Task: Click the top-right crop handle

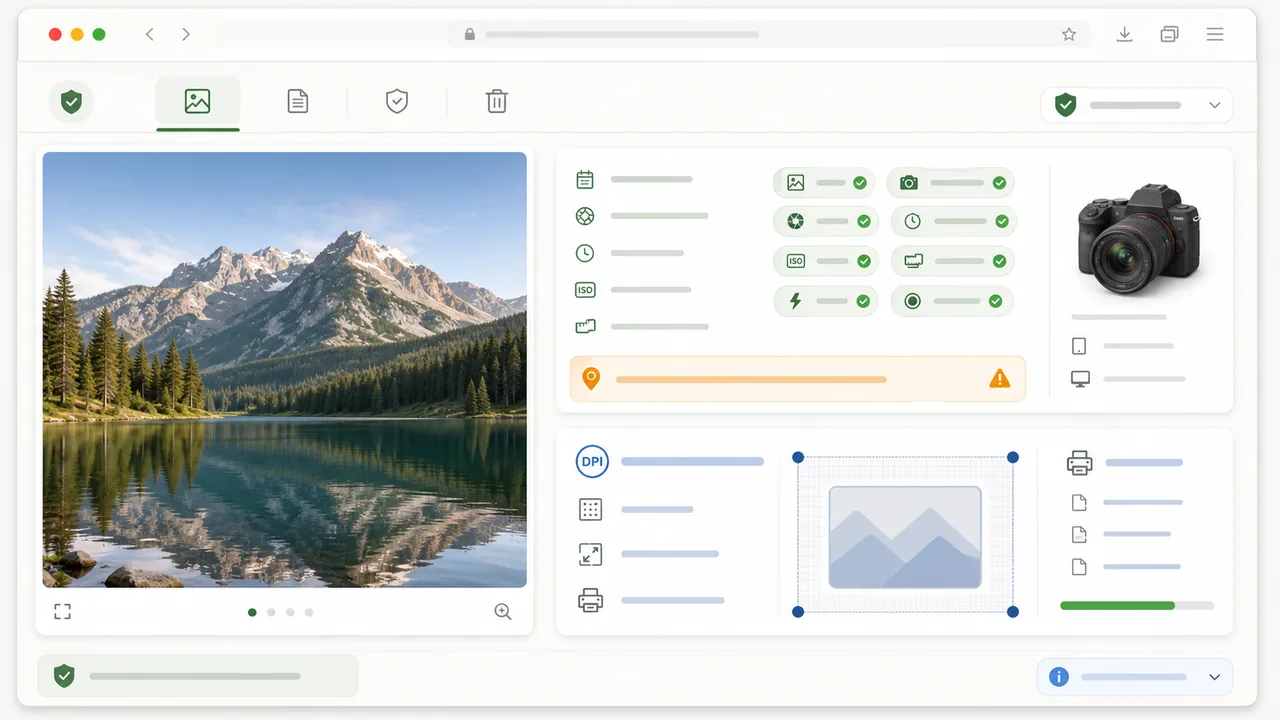Action: [x=1013, y=457]
